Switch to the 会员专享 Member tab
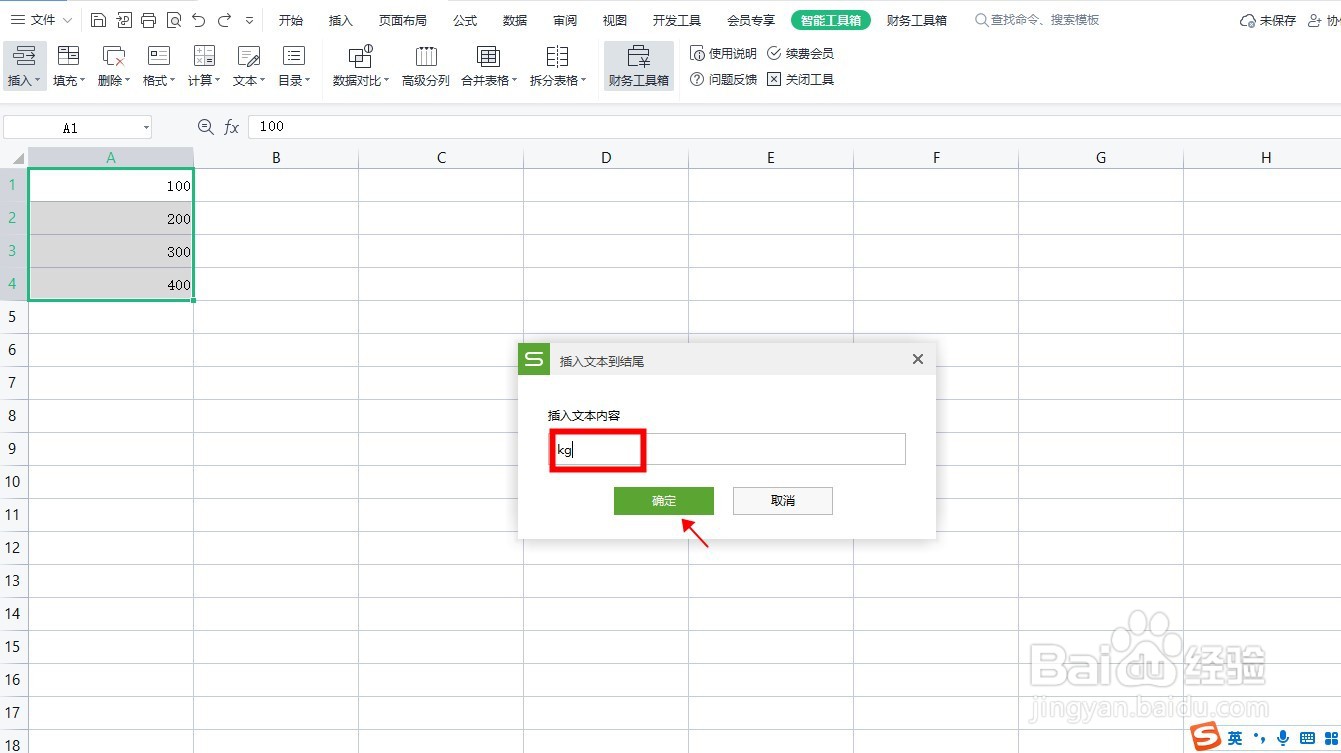Screen dimensions: 1341x753 751,20
